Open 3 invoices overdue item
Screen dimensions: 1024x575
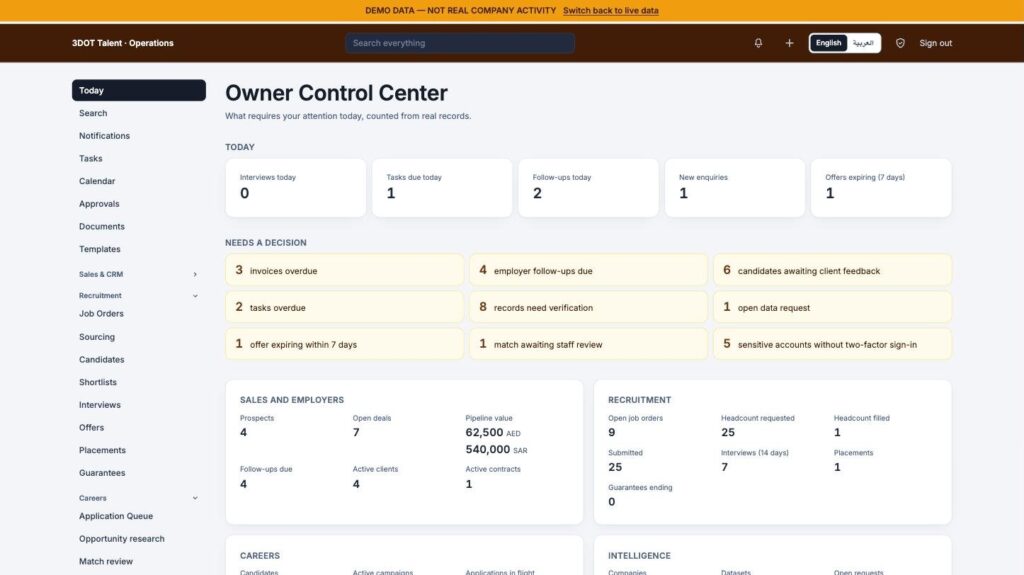pyautogui.click(x=344, y=270)
